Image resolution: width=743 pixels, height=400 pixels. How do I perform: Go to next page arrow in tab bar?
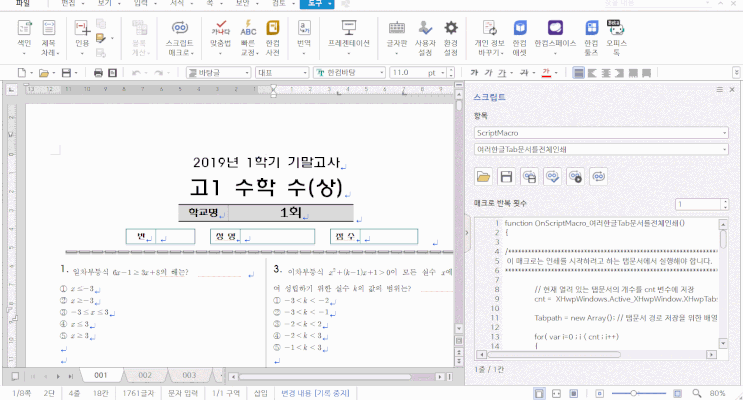point(58,376)
